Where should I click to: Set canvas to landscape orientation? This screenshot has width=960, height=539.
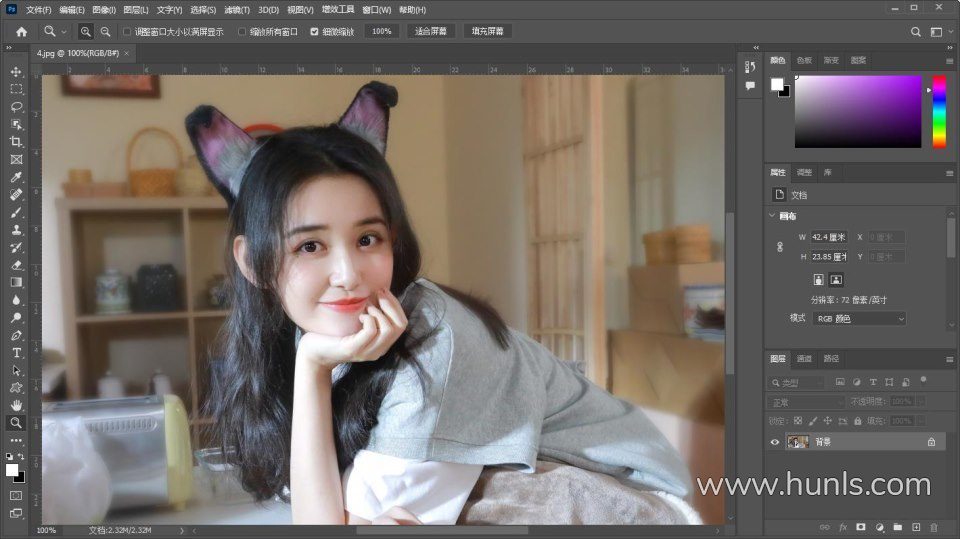click(836, 280)
